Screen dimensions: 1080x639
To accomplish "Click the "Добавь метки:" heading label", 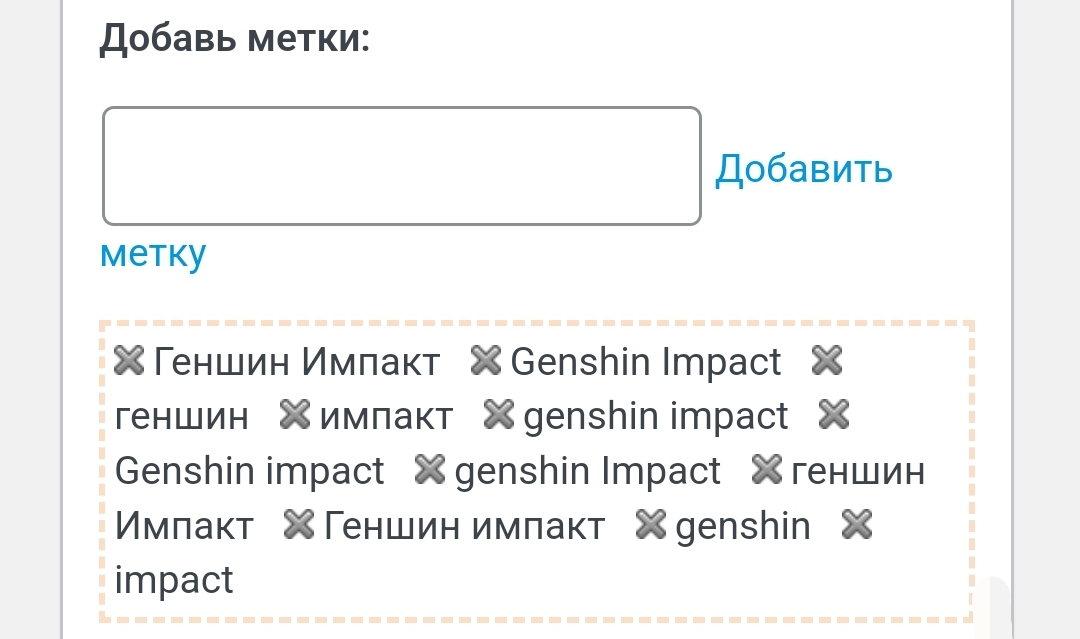I will coord(235,39).
